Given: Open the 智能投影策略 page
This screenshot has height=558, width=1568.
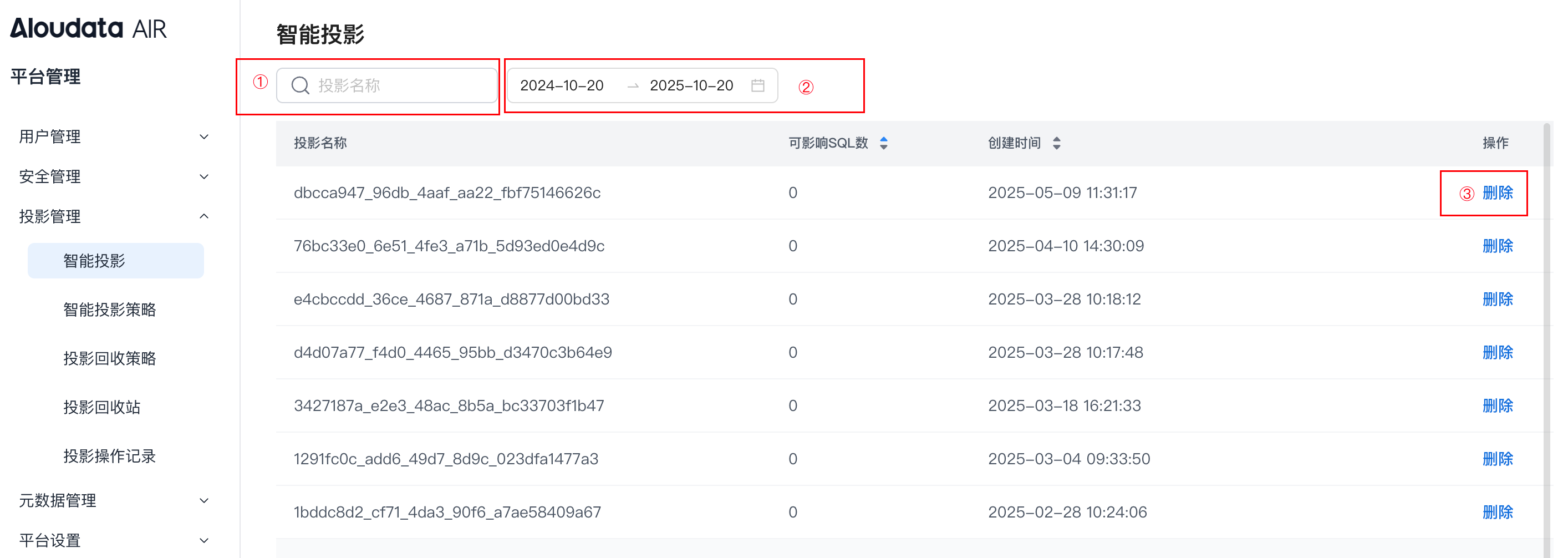Looking at the screenshot, I should (x=110, y=310).
